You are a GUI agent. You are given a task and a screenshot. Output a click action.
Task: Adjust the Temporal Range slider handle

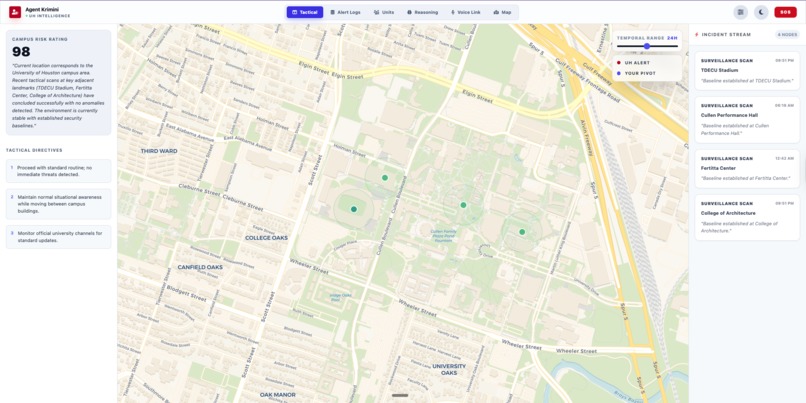[647, 46]
